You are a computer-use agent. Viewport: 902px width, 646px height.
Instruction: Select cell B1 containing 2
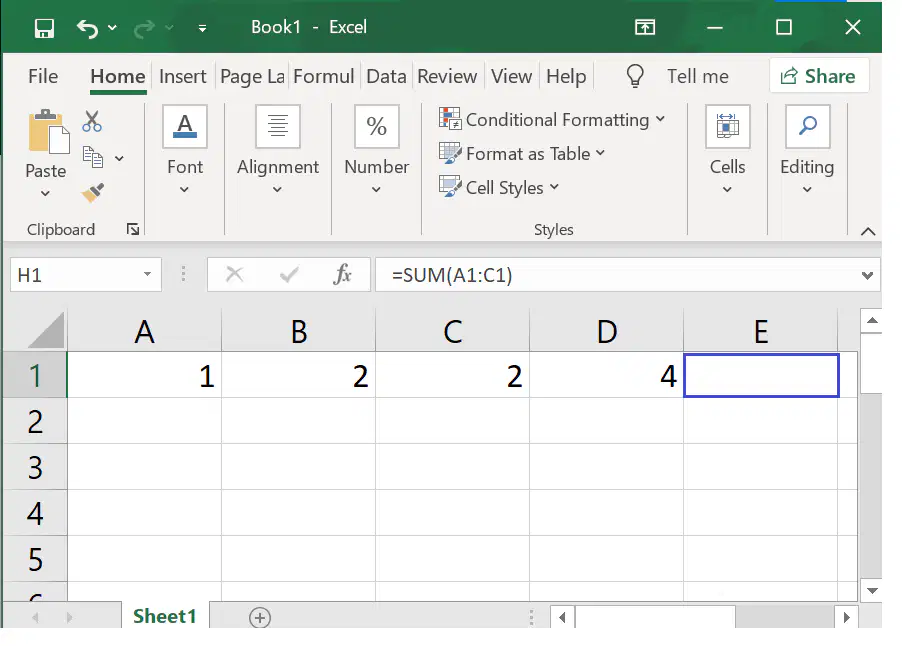[x=299, y=376]
